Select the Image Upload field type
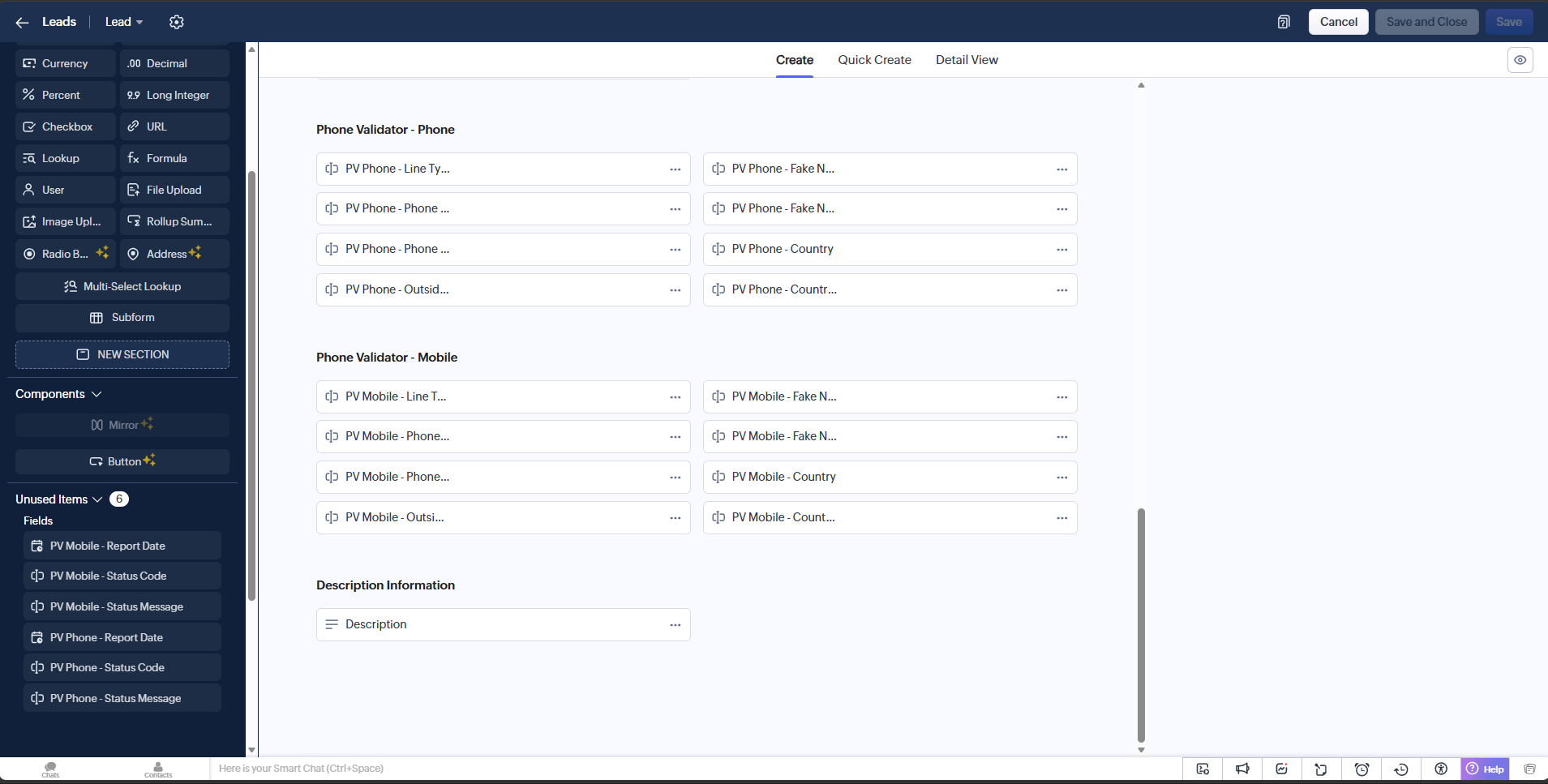The height and width of the screenshot is (784, 1548). [66, 221]
